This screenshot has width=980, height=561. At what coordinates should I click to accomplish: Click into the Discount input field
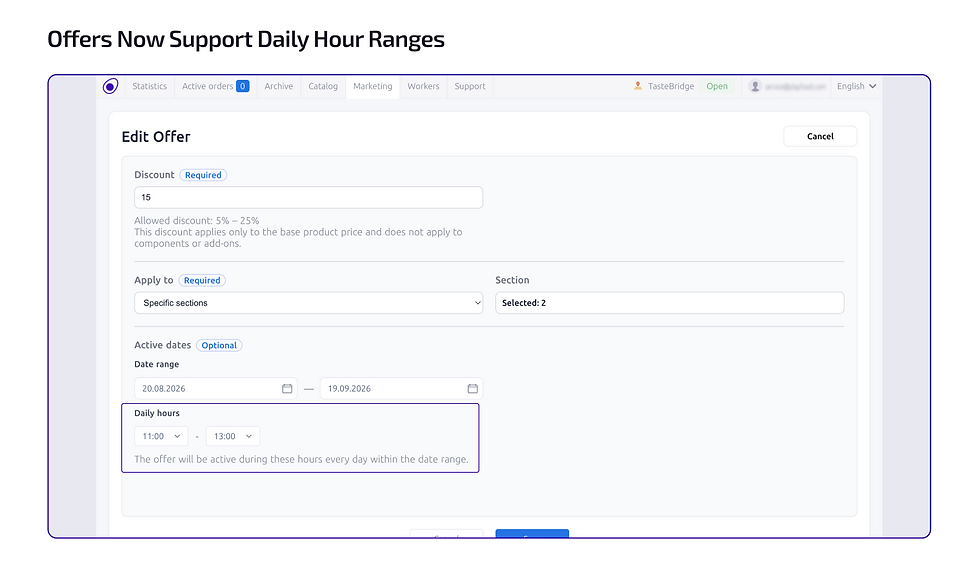(x=309, y=197)
